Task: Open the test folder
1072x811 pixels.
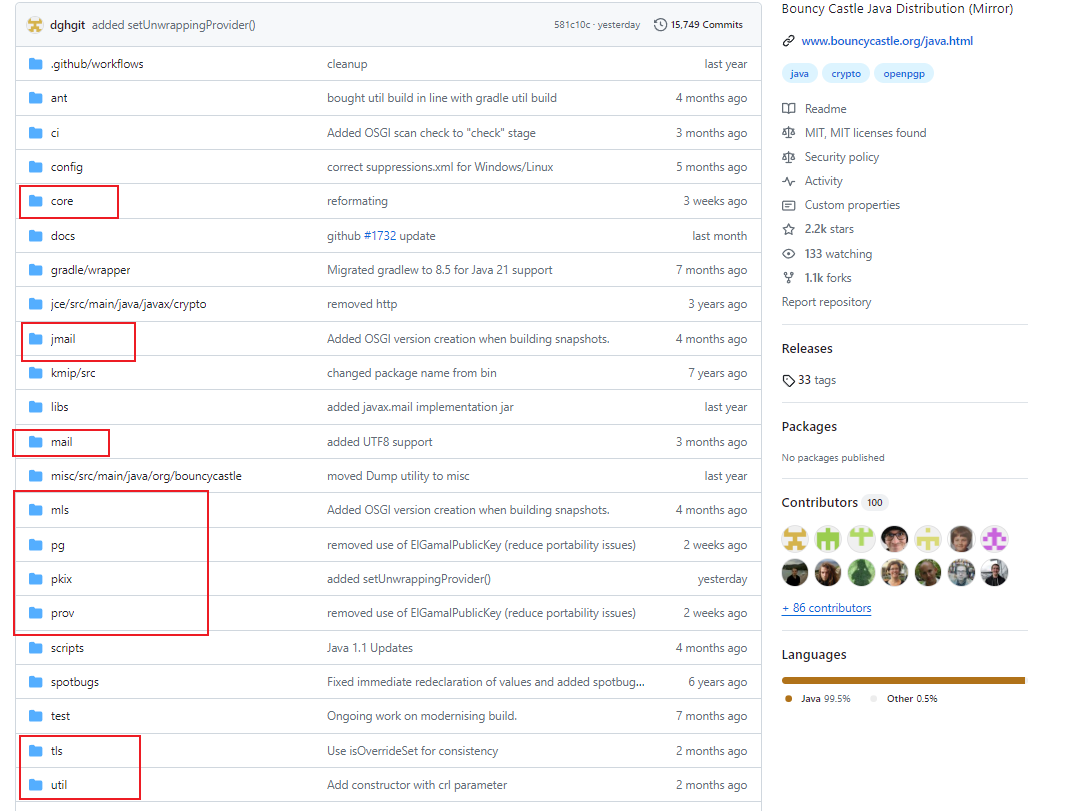Action: point(60,716)
